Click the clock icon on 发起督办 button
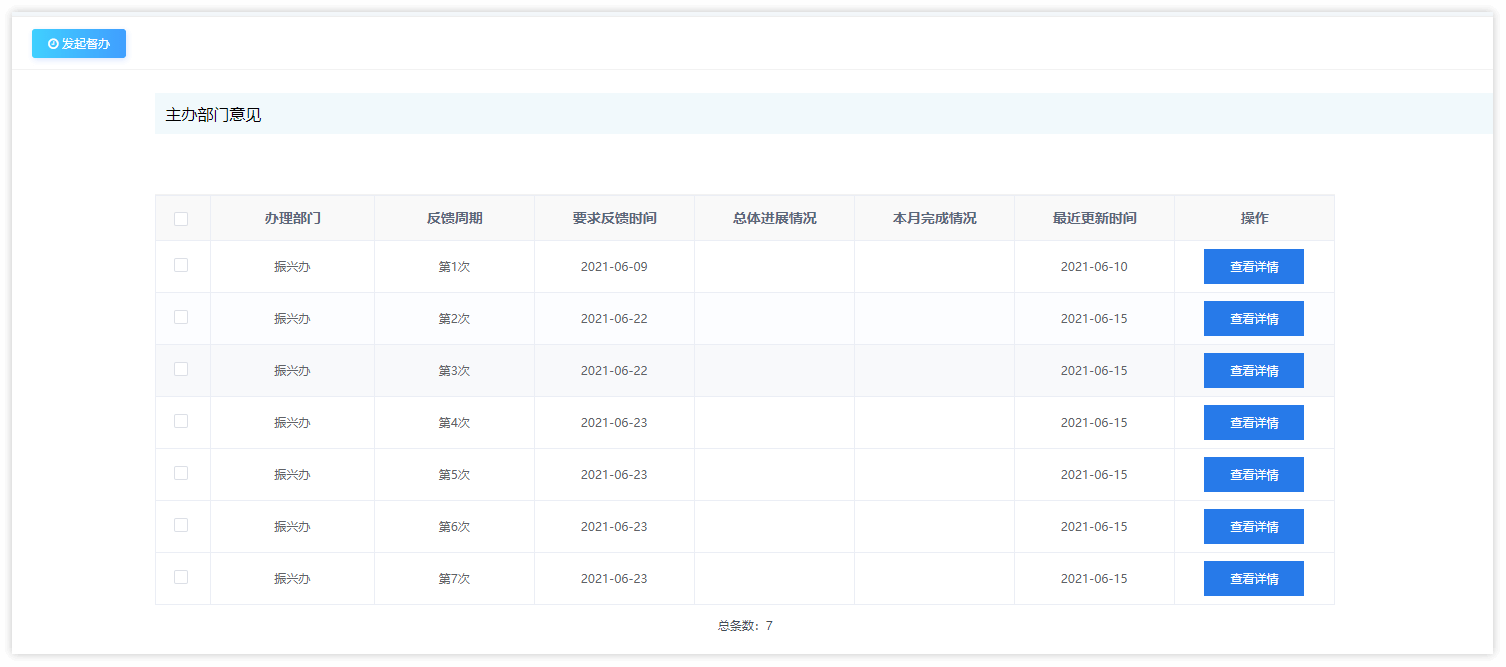This screenshot has width=1506, height=667. (x=55, y=43)
